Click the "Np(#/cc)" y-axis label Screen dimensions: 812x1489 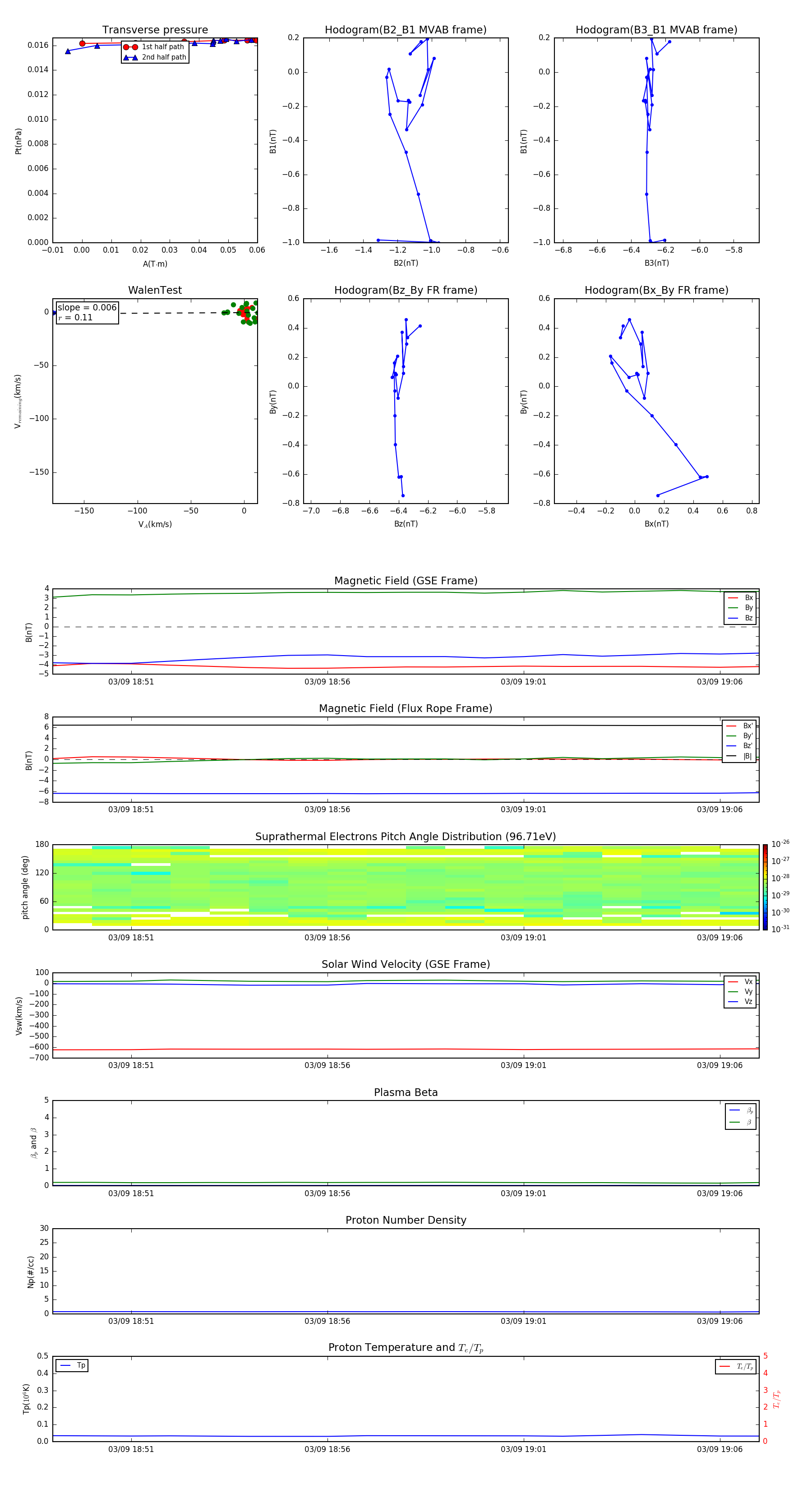point(31,1272)
